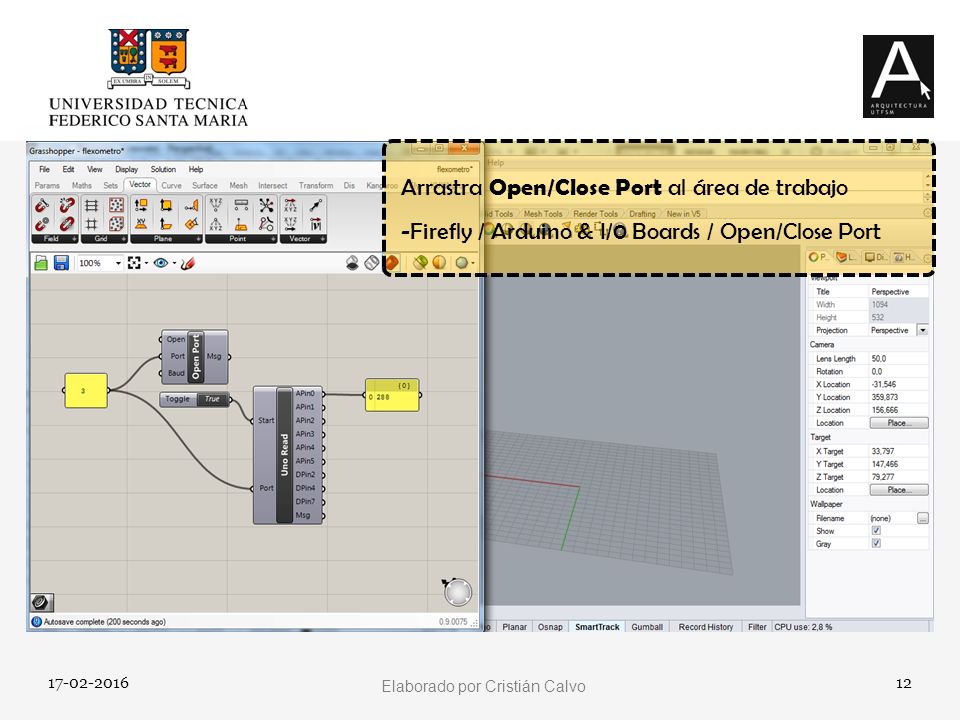Open a file using the green folder icon

click(x=41, y=263)
